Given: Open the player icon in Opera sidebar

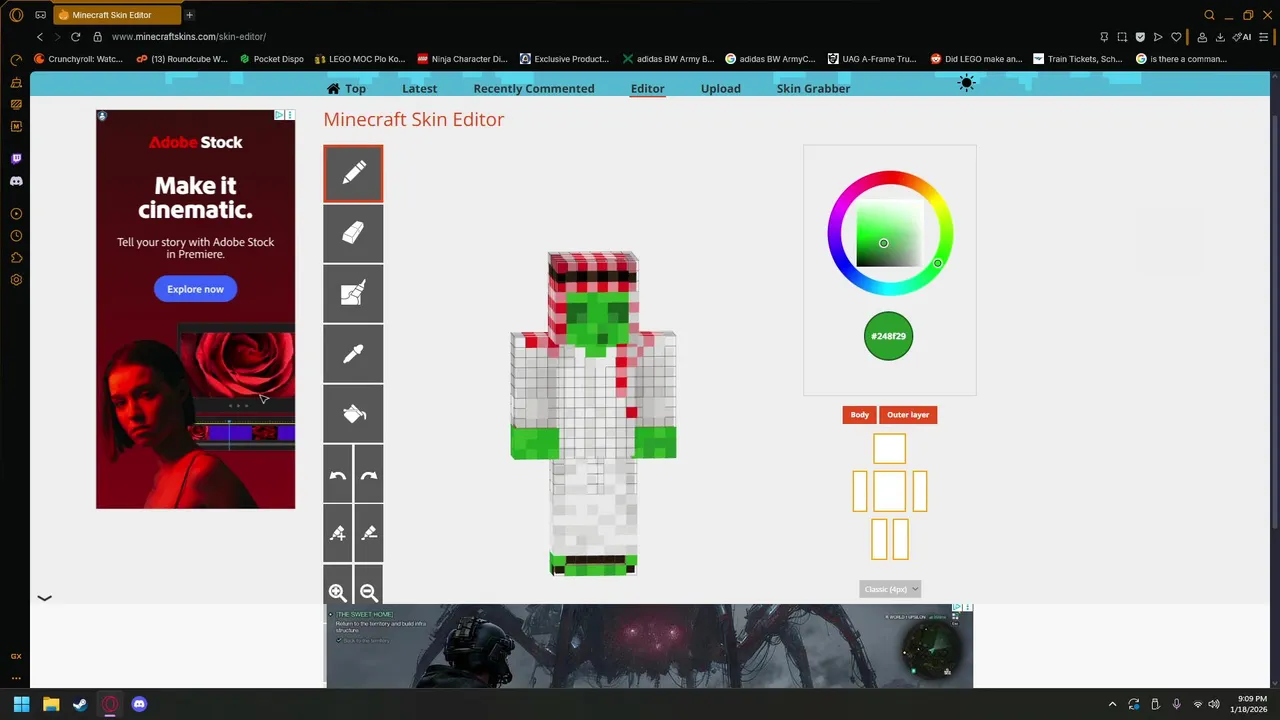Looking at the screenshot, I should coord(16,214).
